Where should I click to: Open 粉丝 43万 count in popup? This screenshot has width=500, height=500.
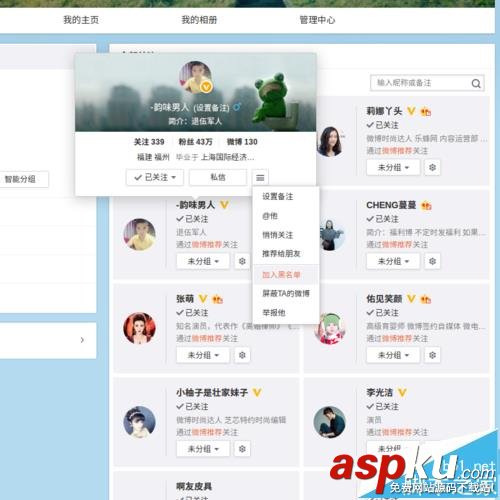195,142
